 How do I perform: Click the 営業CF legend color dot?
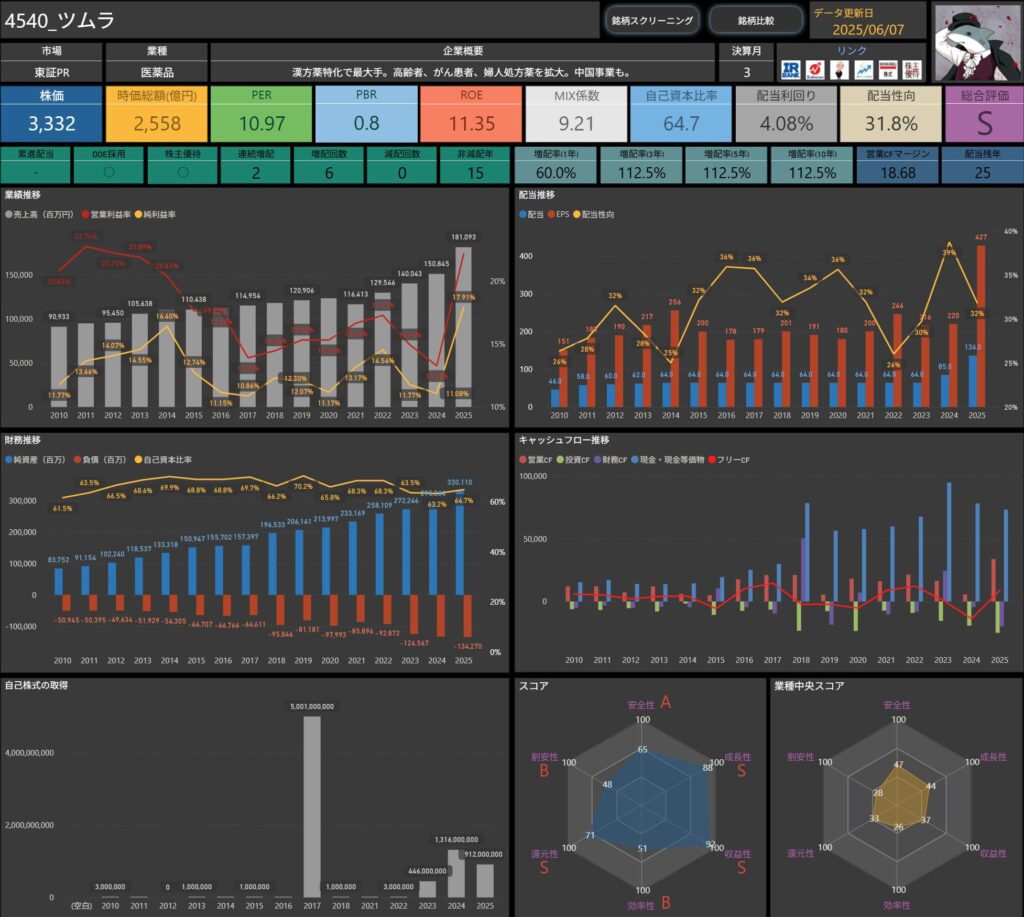click(522, 460)
